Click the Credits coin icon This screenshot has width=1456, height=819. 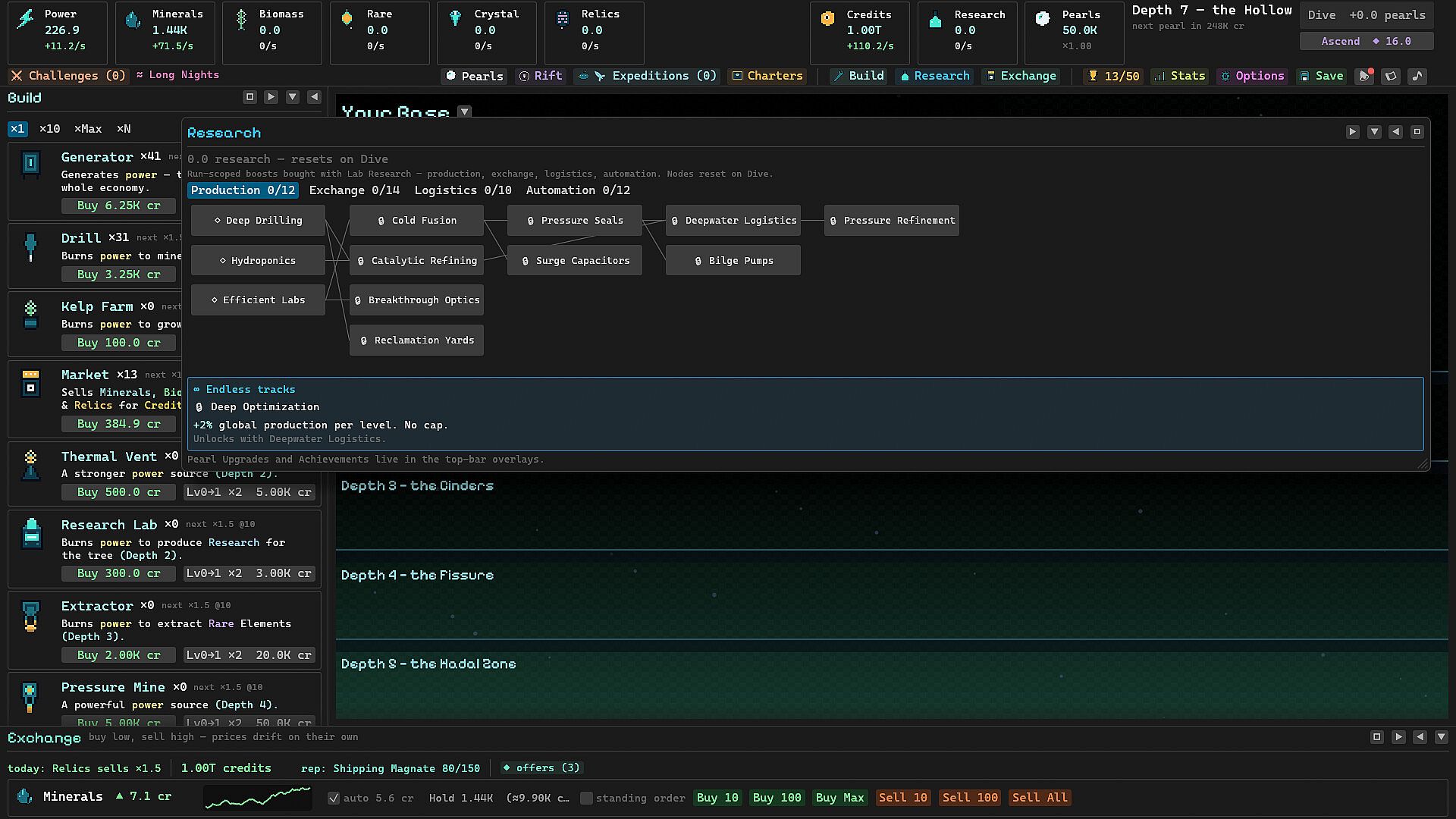[827, 18]
